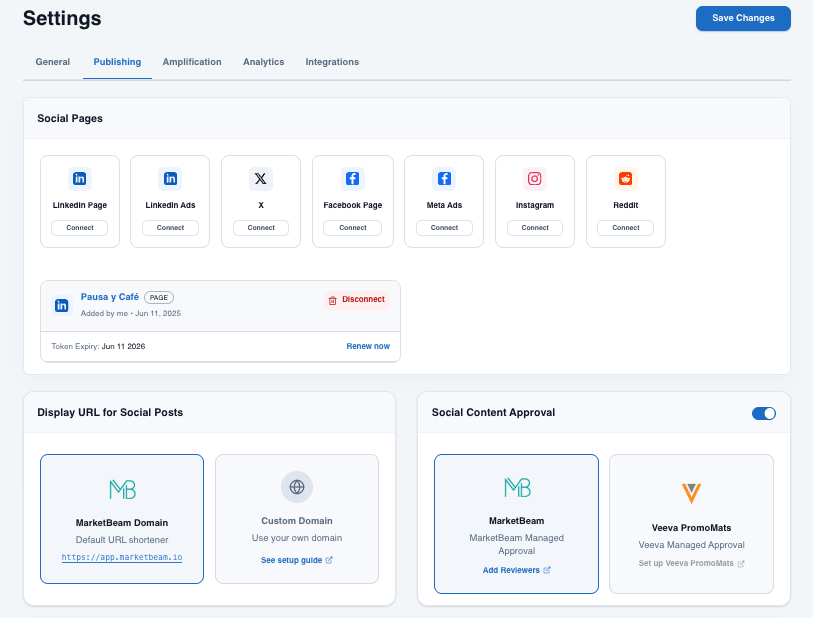This screenshot has width=813, height=618.
Task: Connect a Reddit account
Action: tap(625, 228)
